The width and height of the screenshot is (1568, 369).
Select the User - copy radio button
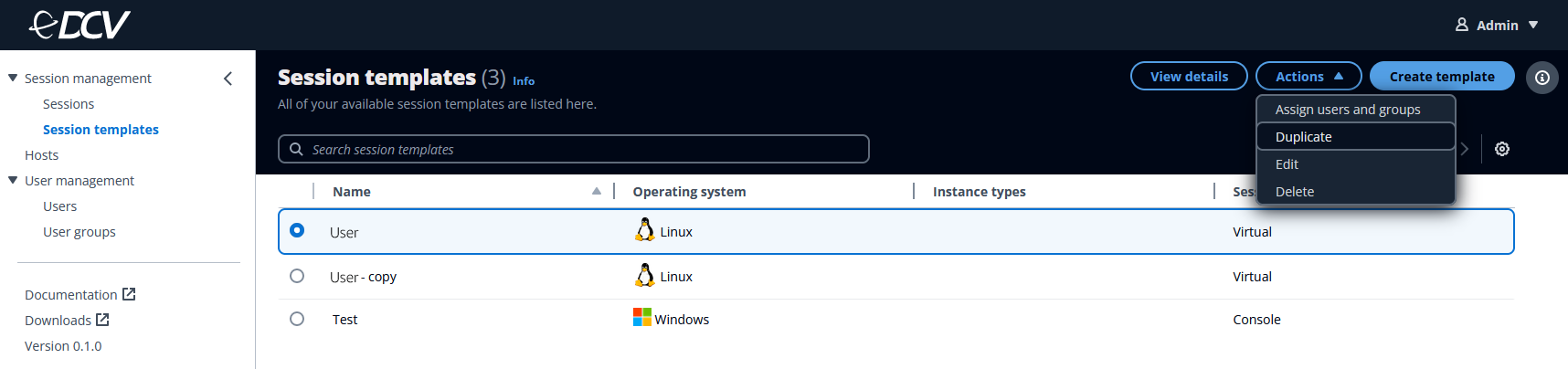[x=297, y=276]
